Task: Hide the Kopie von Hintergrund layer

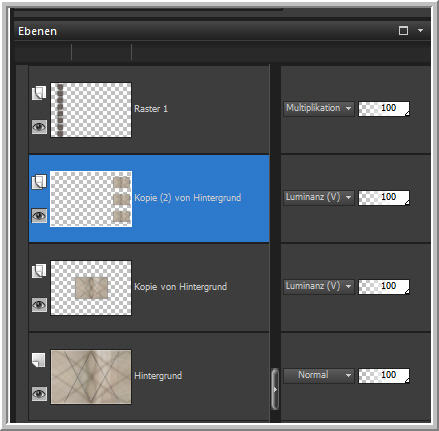Action: click(x=39, y=305)
